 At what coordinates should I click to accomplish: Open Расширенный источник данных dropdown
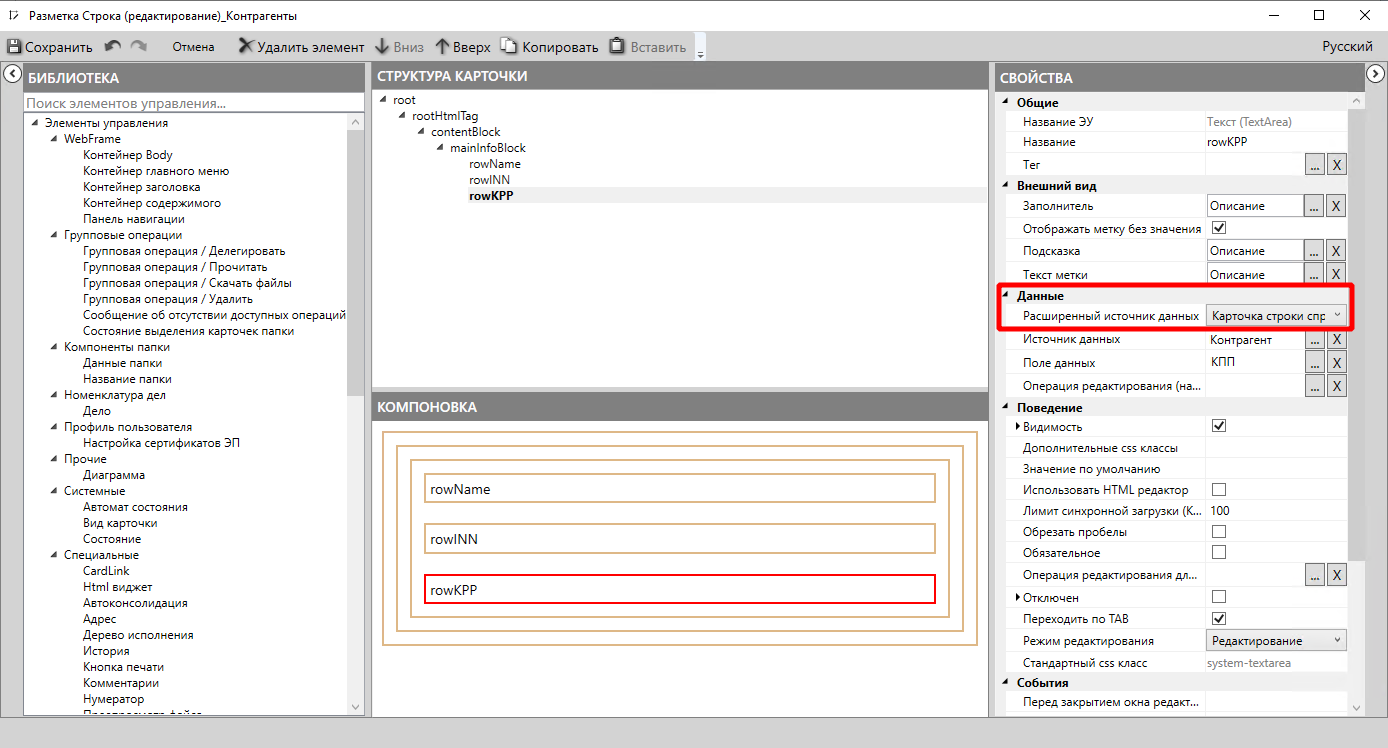(1276, 316)
